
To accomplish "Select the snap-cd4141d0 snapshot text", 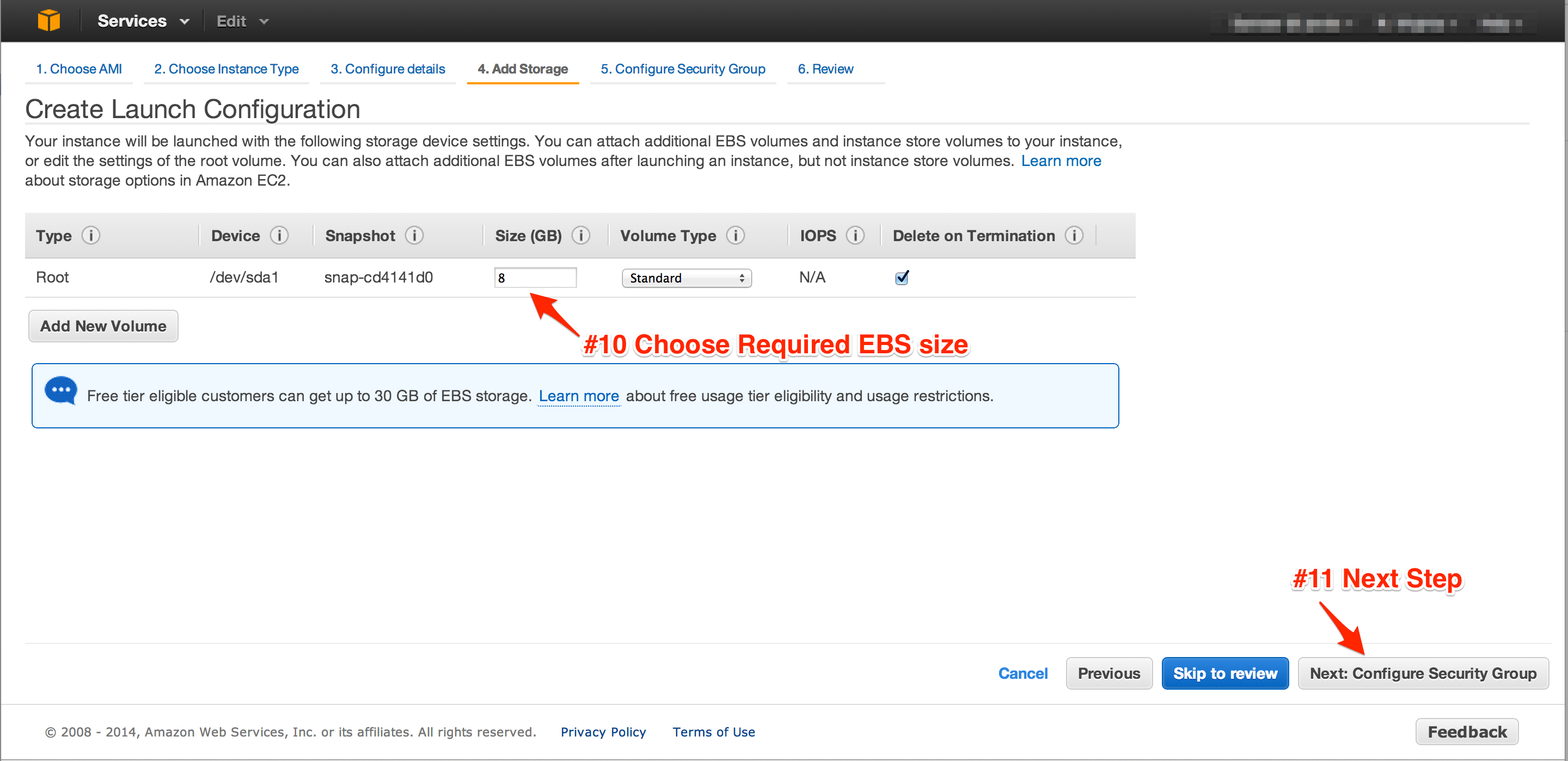I will [x=378, y=278].
